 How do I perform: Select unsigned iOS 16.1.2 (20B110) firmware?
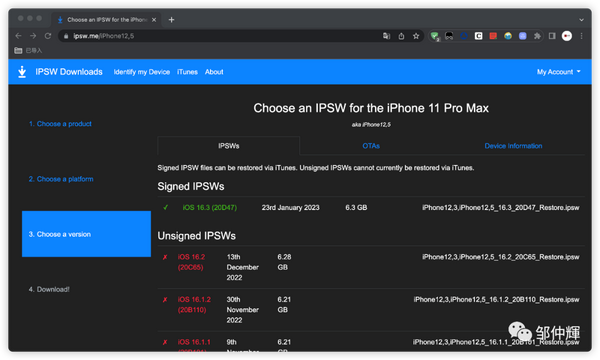pyautogui.click(x=194, y=305)
